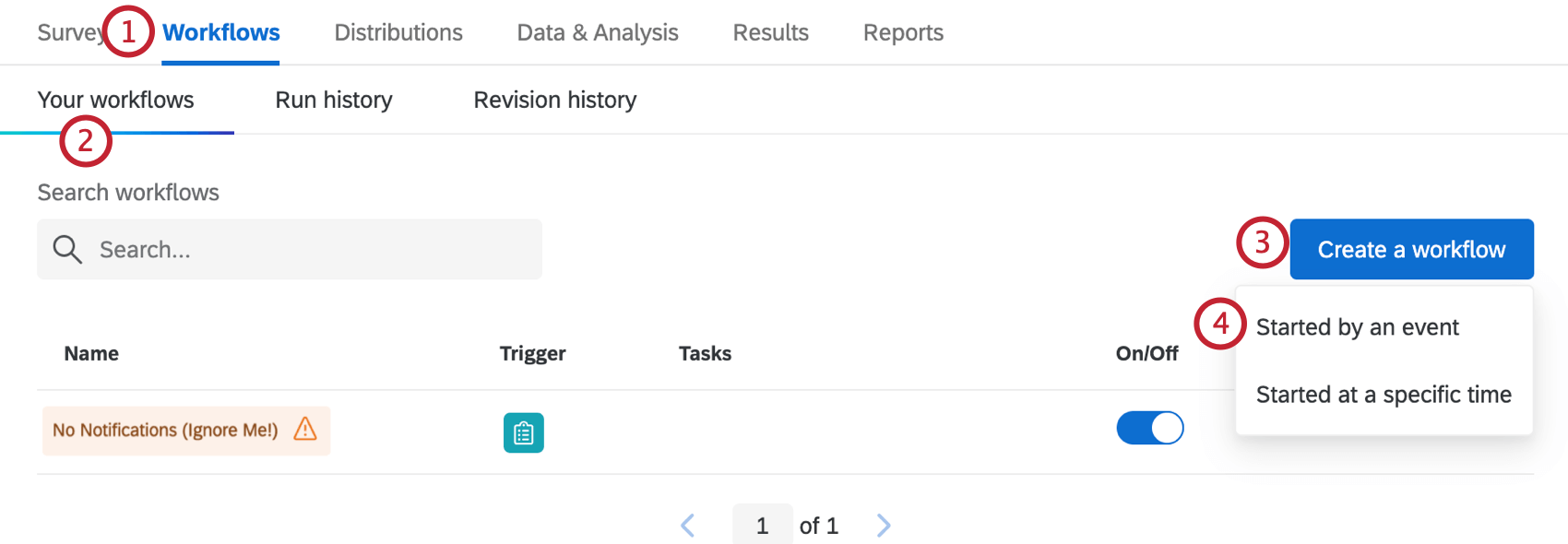The width and height of the screenshot is (1568, 544).
Task: Open the Reports tab
Action: (x=903, y=33)
